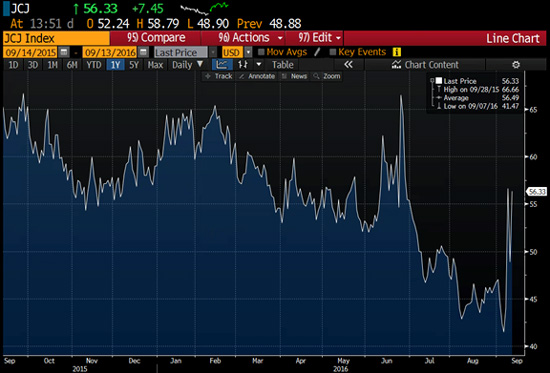Select the candlestick bar chart icon
Screen dimensions: 550x373
point(243,65)
